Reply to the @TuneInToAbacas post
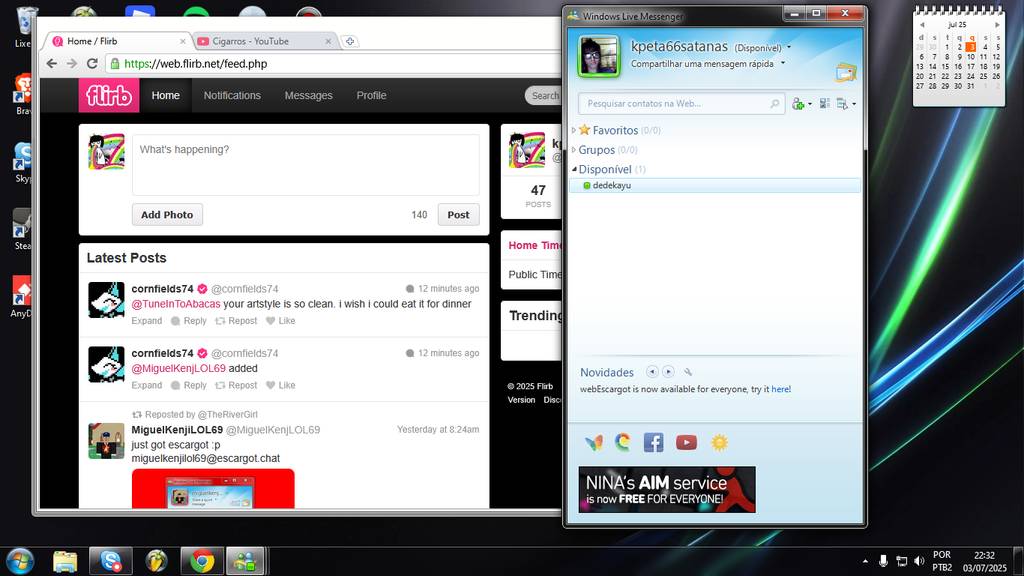Image resolution: width=1024 pixels, height=576 pixels. click(x=189, y=321)
